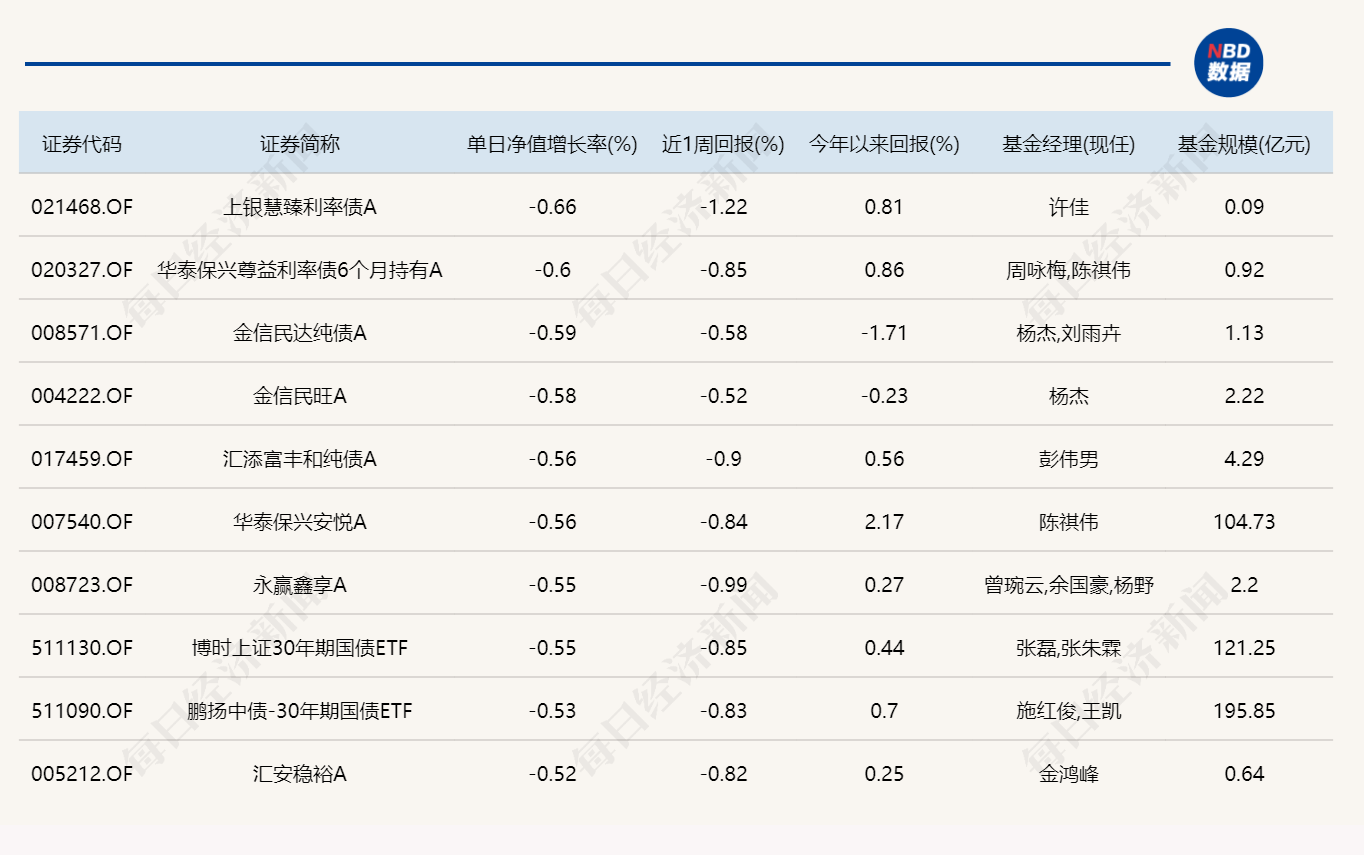
Task: Select fund code 007540.OF
Action: (x=82, y=522)
